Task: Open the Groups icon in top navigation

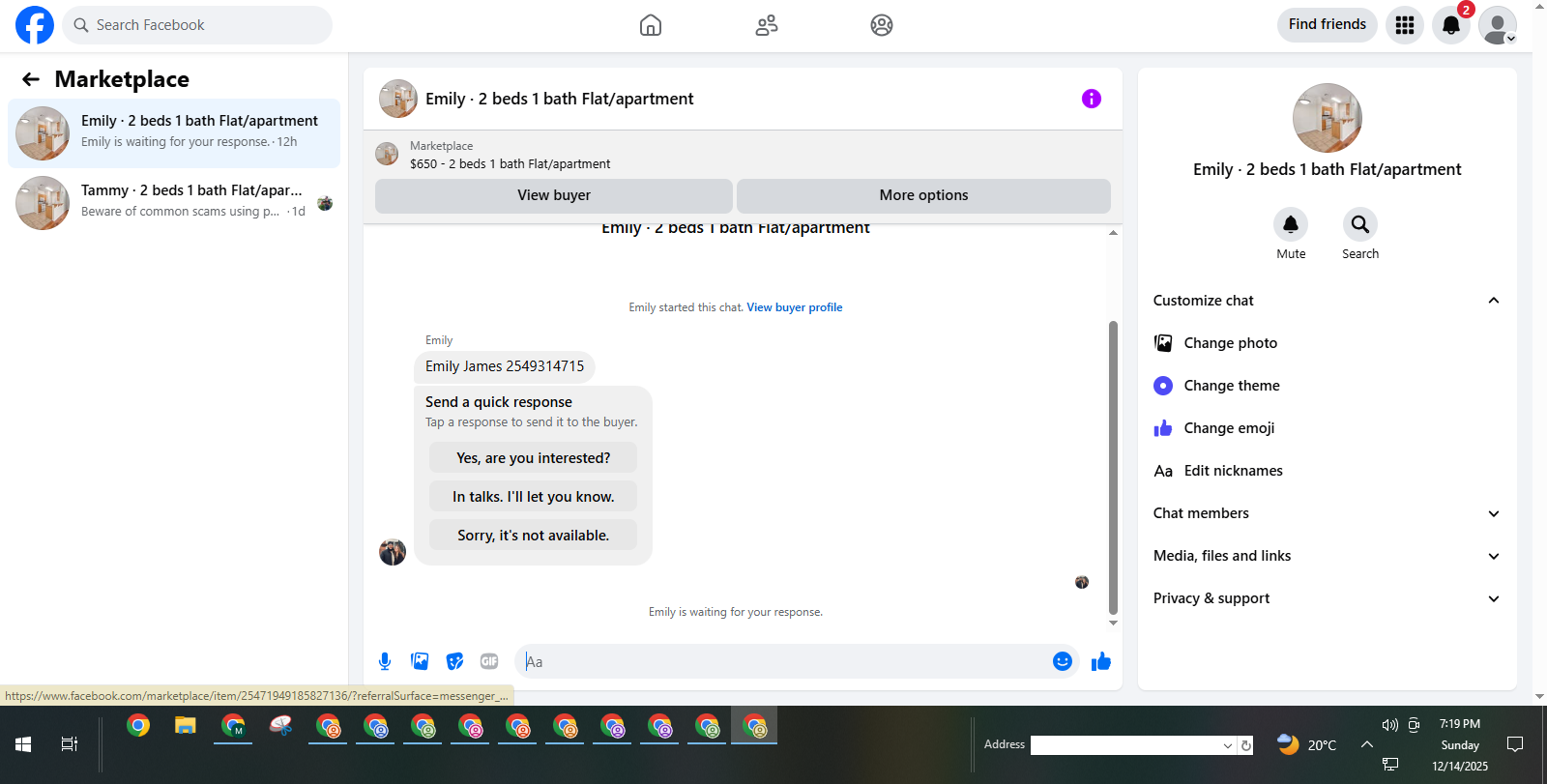Action: click(x=882, y=25)
